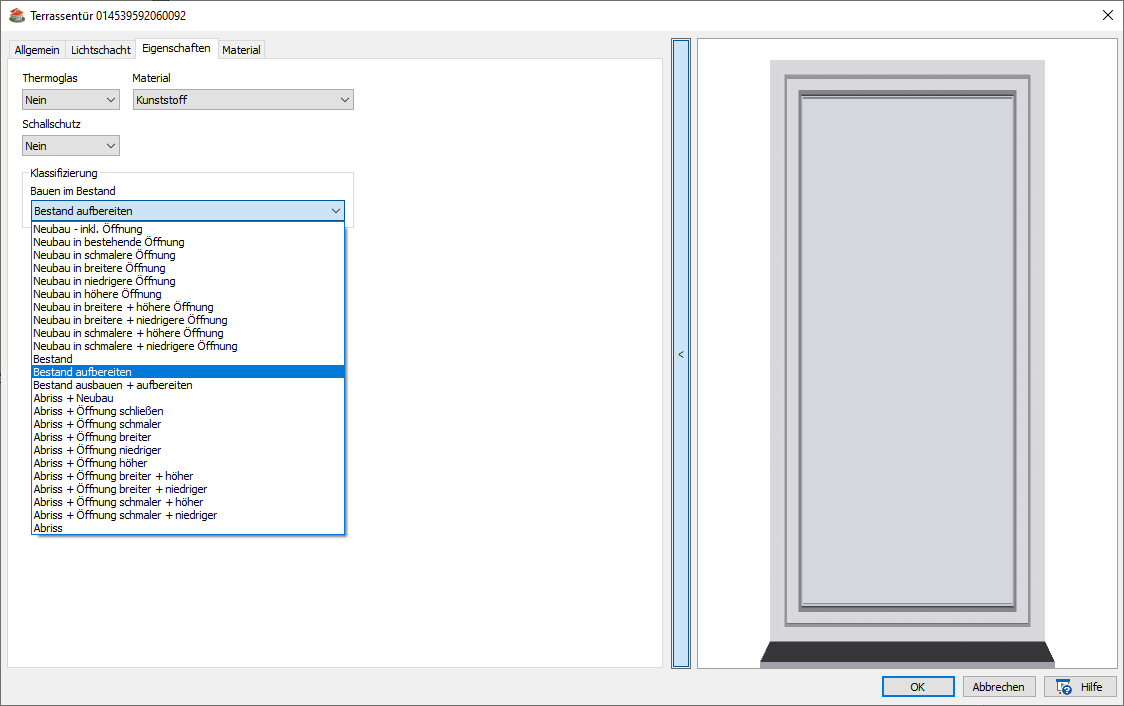Close the Terrassentür dialog window

[x=1107, y=15]
